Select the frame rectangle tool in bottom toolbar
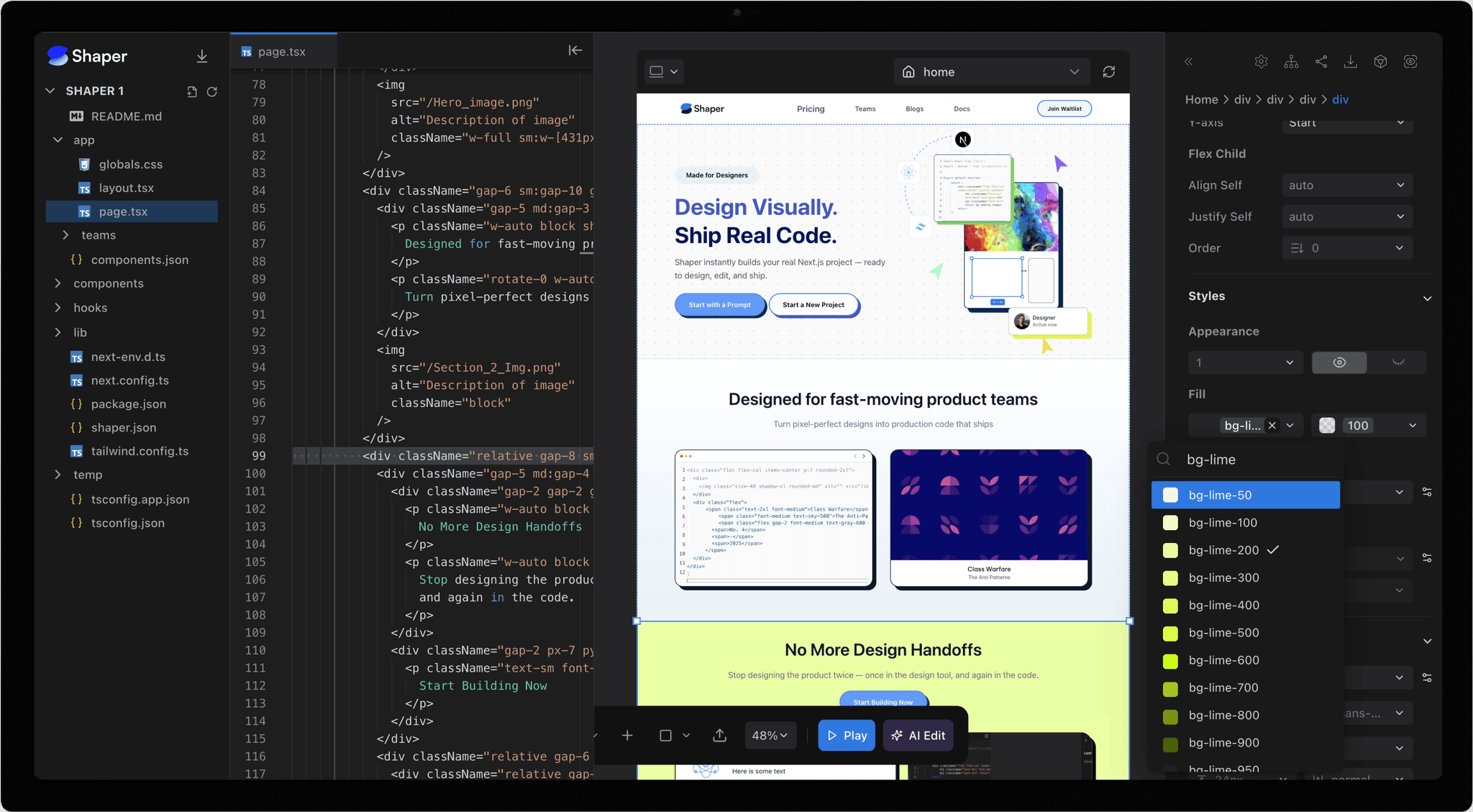Screen dimensions: 1473x812 (665, 735)
